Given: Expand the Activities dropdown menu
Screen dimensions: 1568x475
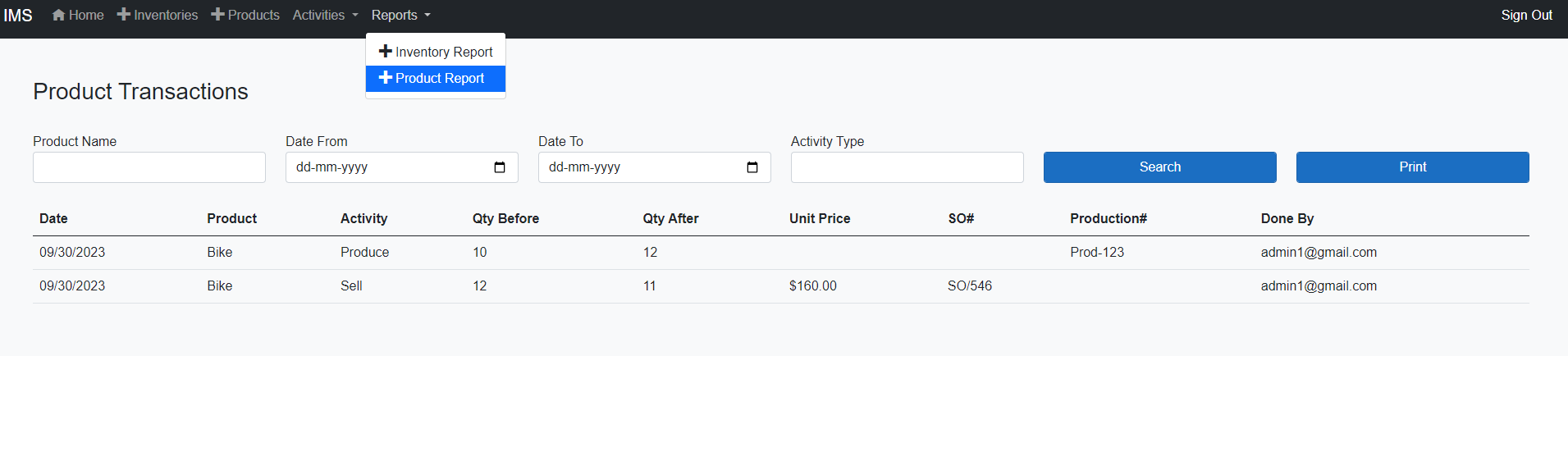Looking at the screenshot, I should pos(325,15).
